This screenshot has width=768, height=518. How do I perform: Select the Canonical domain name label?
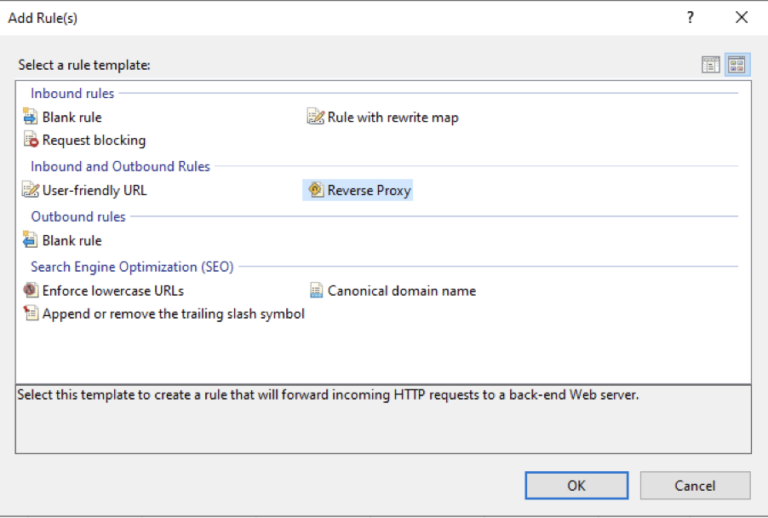[402, 290]
